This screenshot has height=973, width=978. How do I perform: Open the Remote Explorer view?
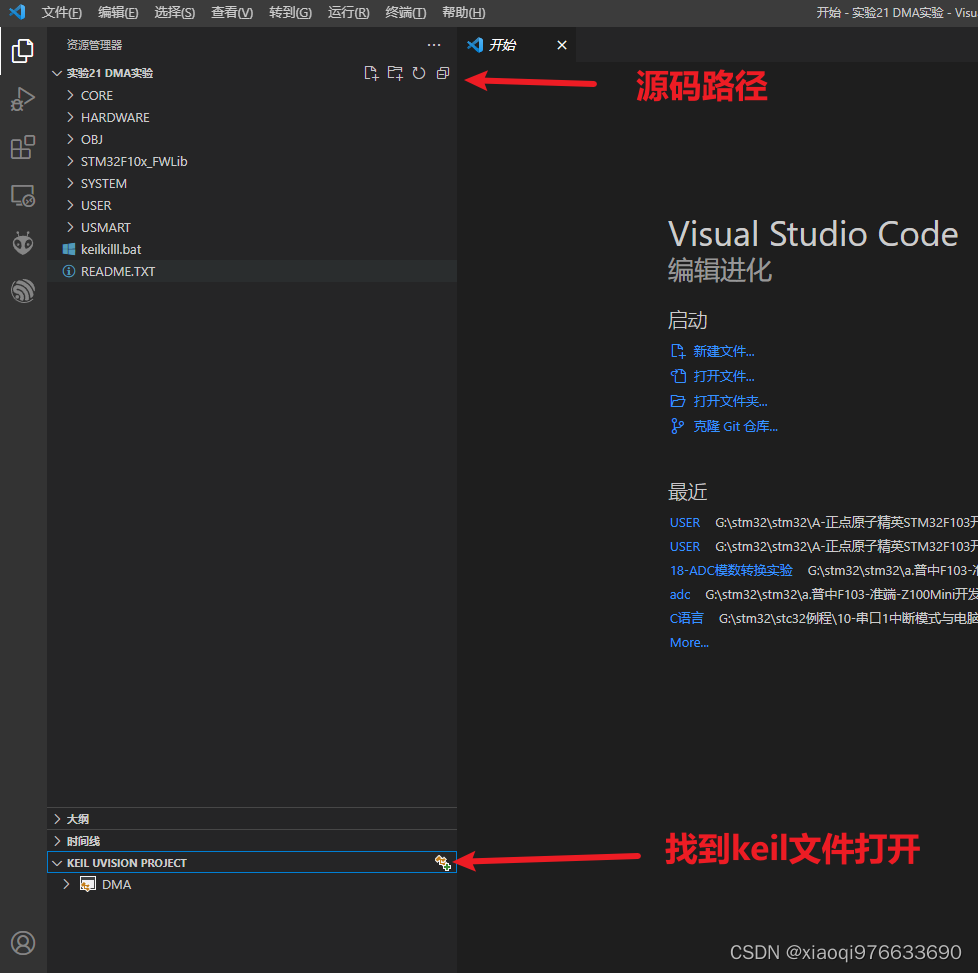(x=22, y=195)
